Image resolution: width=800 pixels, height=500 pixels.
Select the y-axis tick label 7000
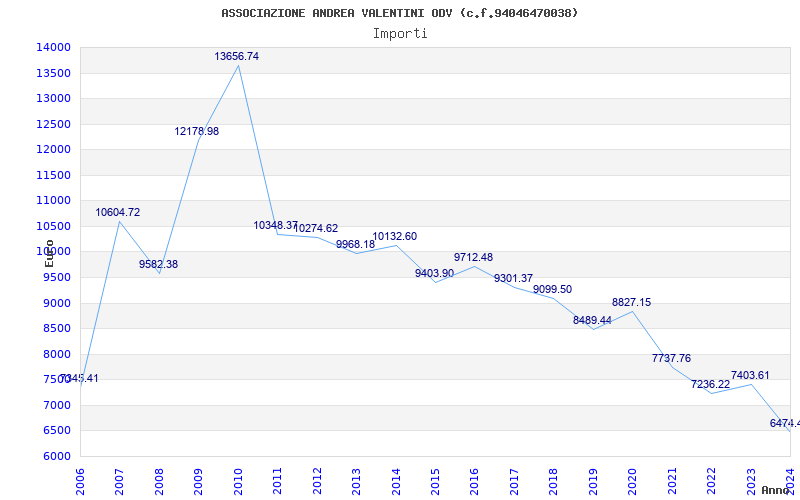coord(56,406)
